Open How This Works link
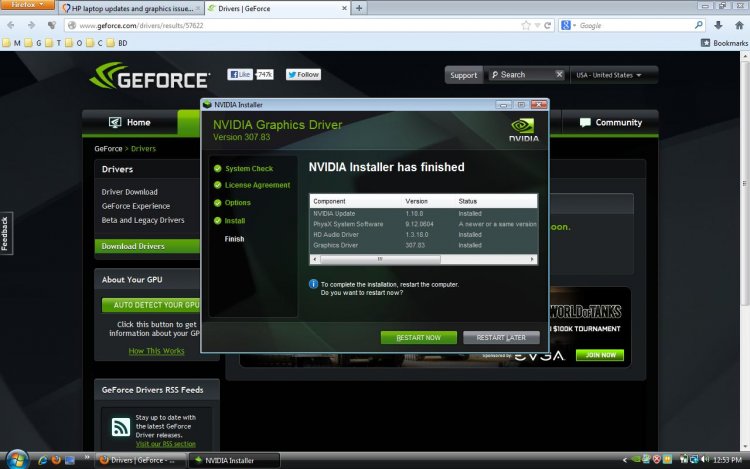Viewport: 750px width, 469px height. coord(156,351)
